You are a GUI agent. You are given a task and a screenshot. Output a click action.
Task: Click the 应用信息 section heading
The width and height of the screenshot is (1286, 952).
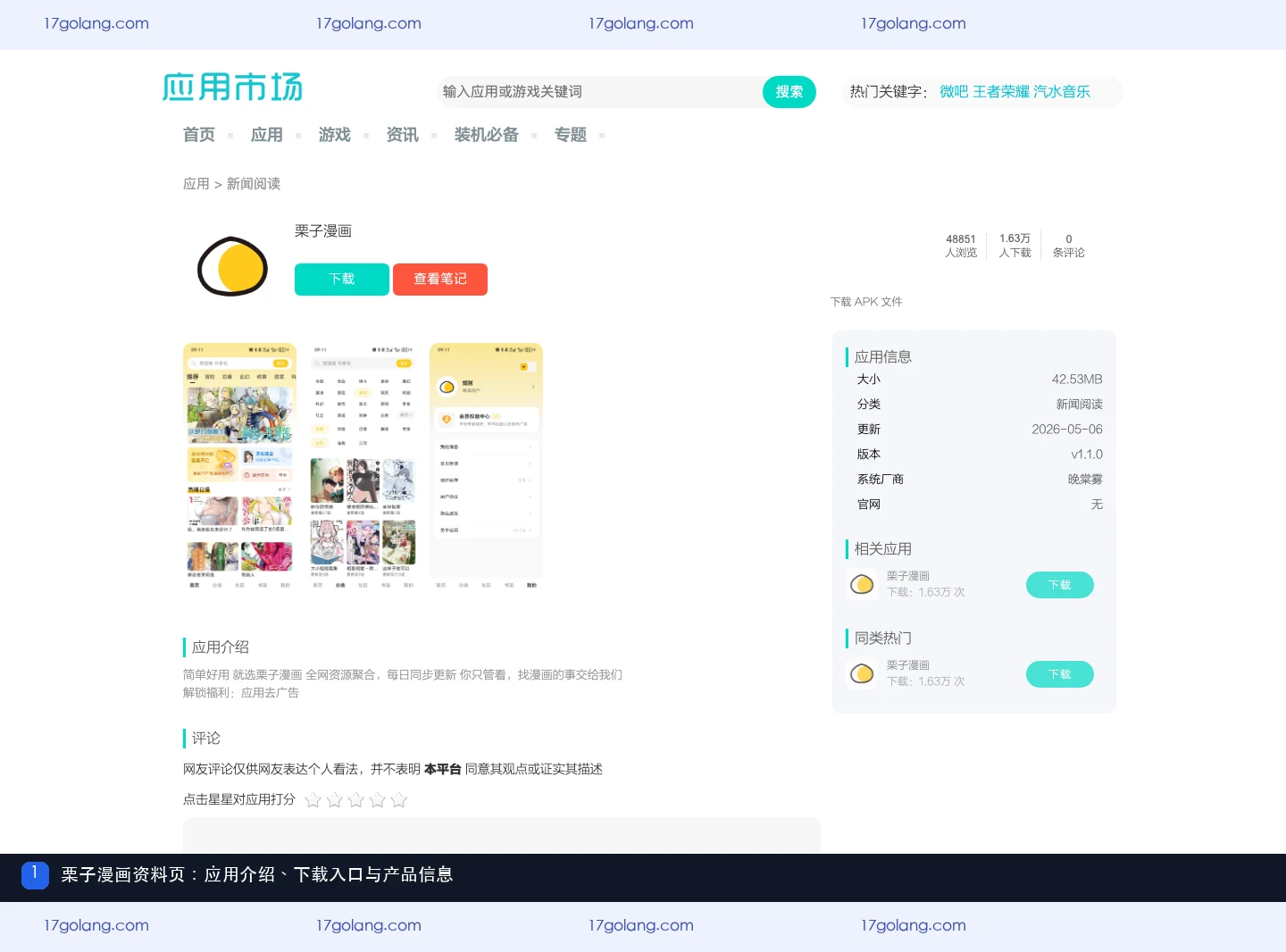(x=883, y=357)
